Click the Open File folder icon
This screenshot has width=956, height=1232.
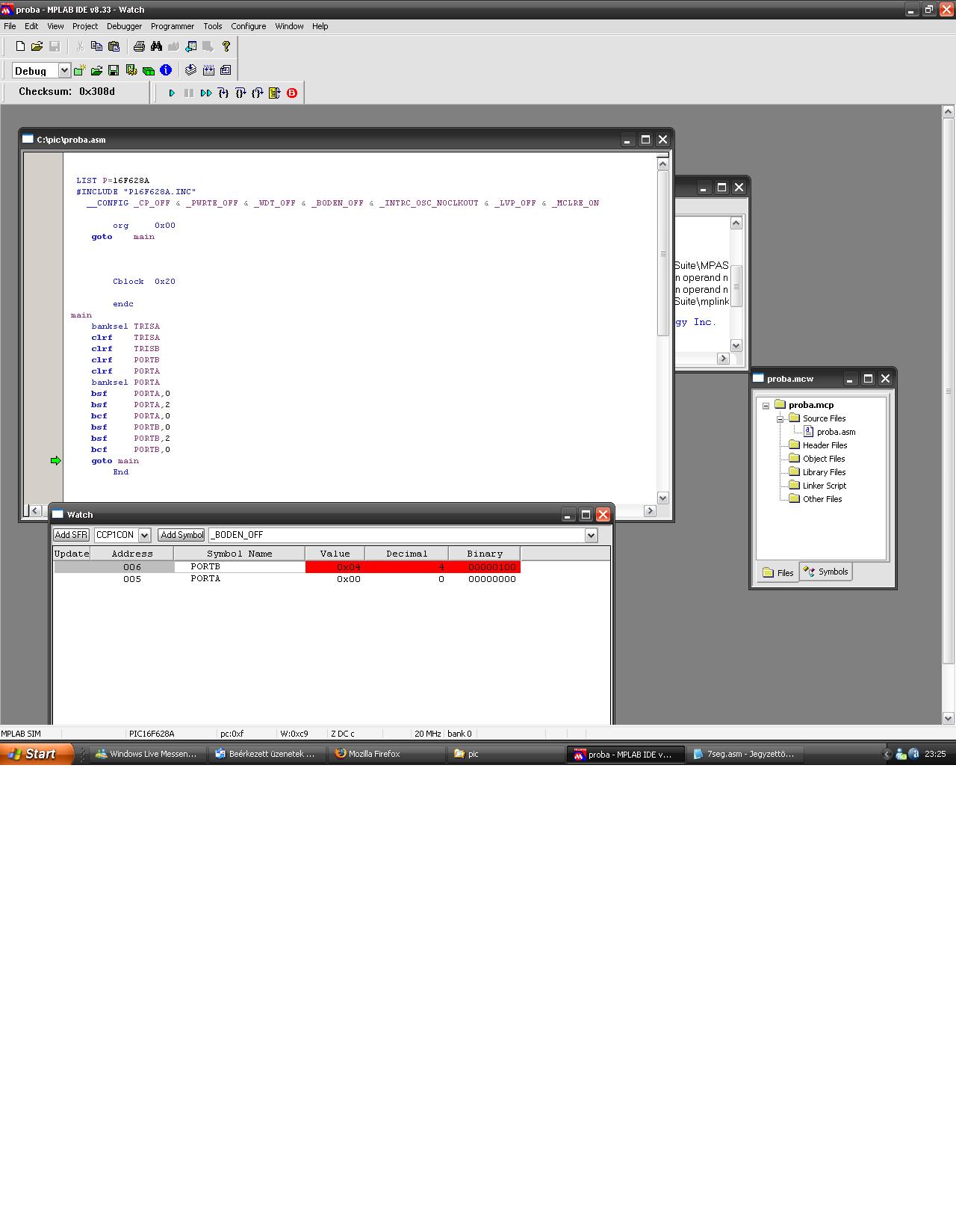click(x=37, y=46)
